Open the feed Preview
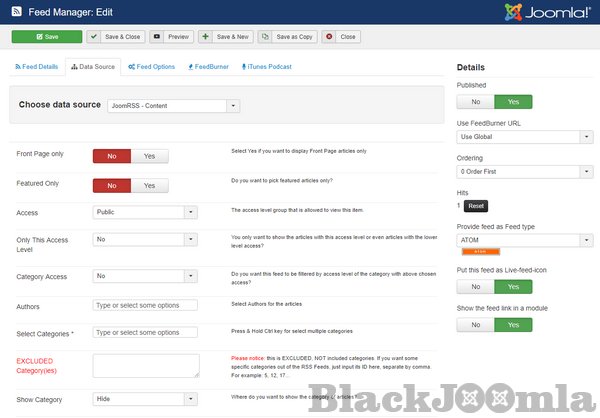The width and height of the screenshot is (600, 418). [171, 36]
